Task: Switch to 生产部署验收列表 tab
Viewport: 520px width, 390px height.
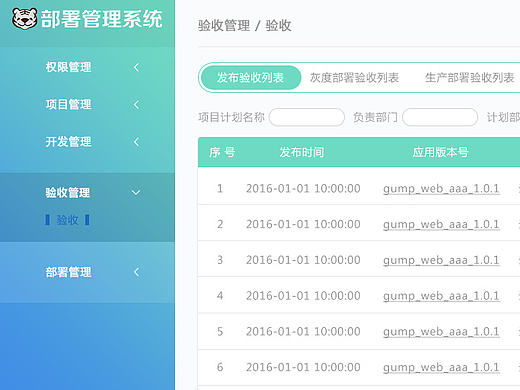Action: [469, 78]
